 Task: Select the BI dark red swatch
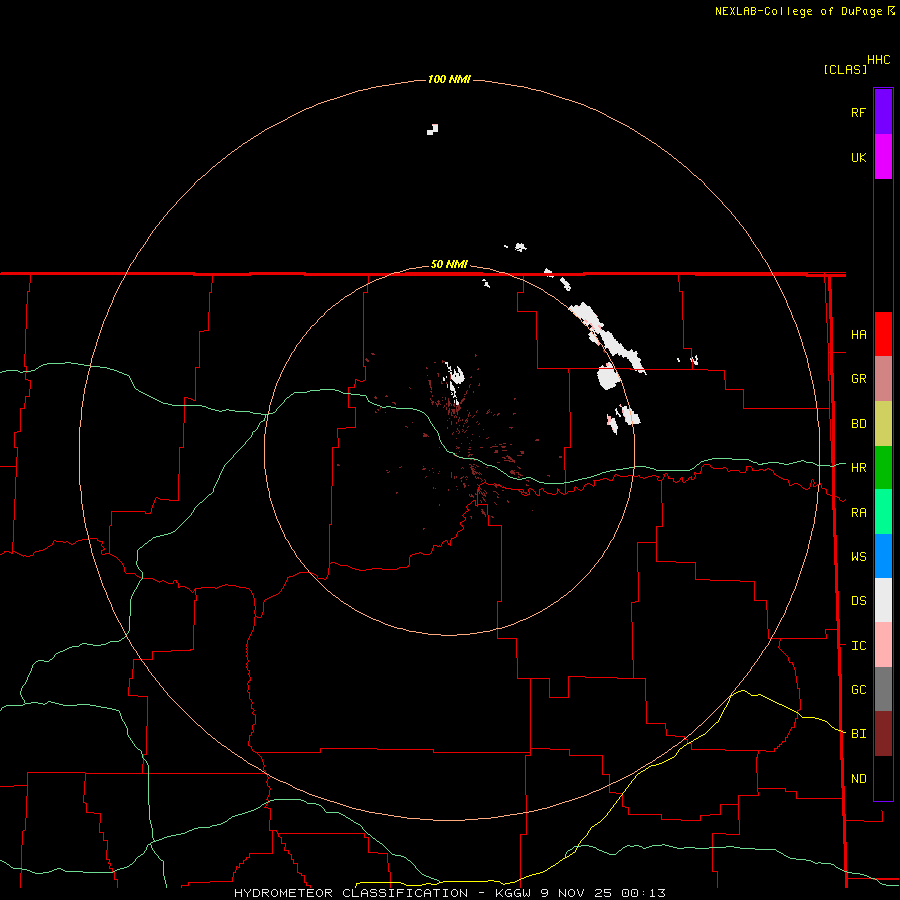click(883, 734)
